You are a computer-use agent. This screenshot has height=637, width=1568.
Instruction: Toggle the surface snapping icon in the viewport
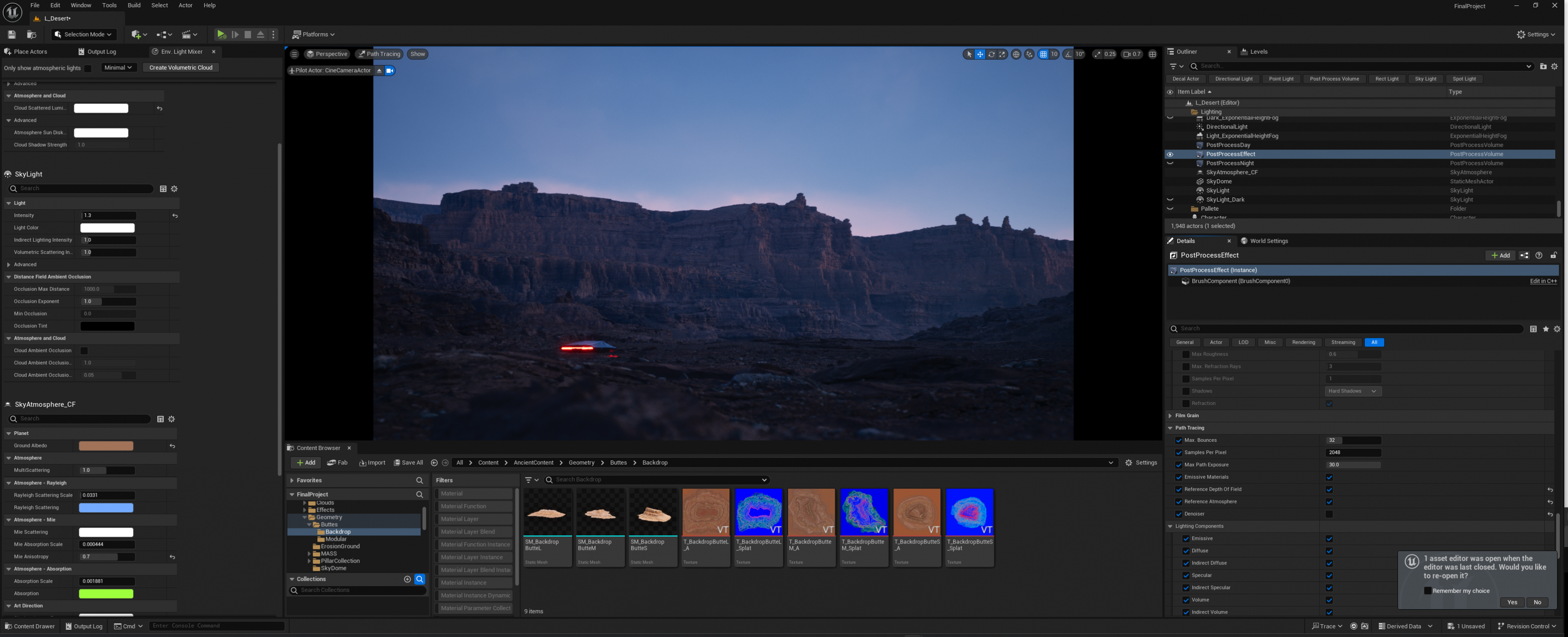[x=1029, y=54]
